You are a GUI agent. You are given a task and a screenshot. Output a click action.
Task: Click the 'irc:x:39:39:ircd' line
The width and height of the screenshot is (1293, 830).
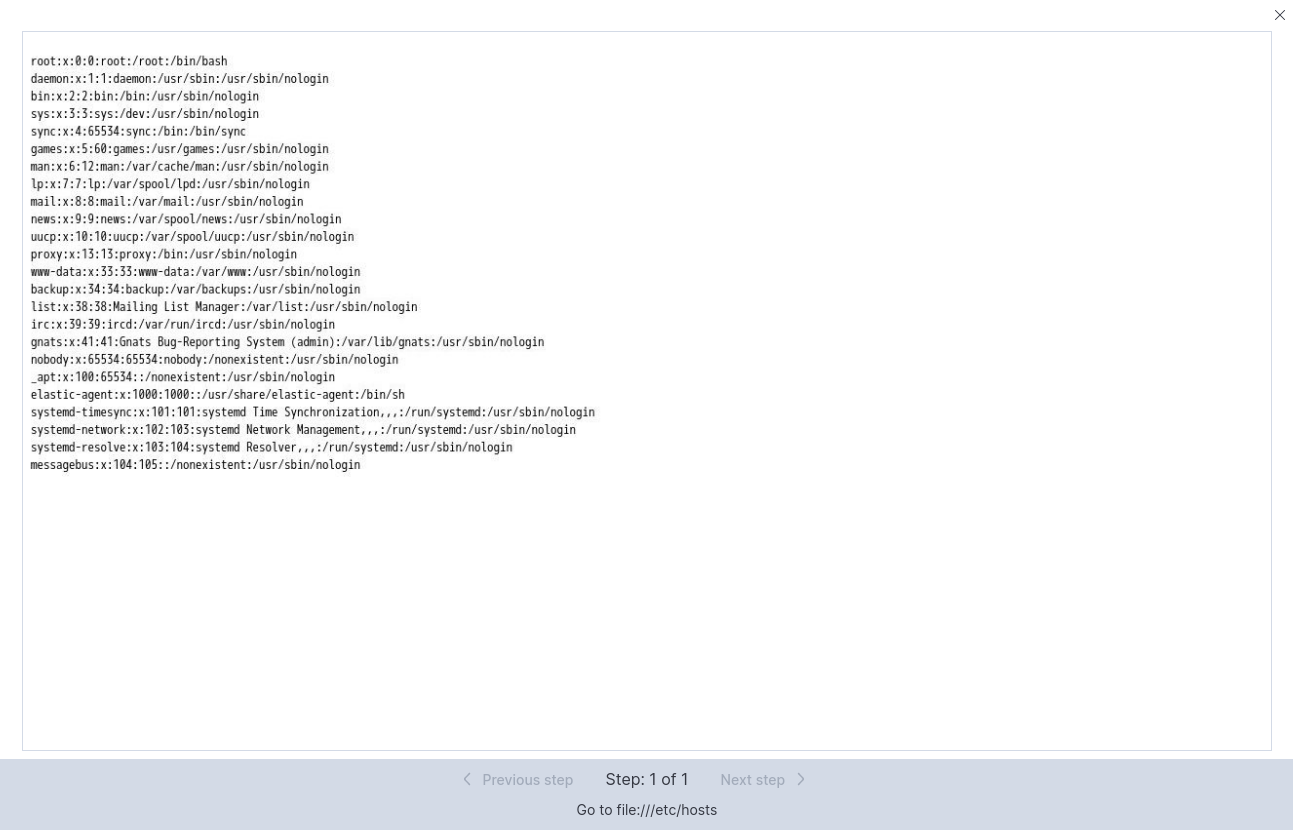[x=182, y=325]
